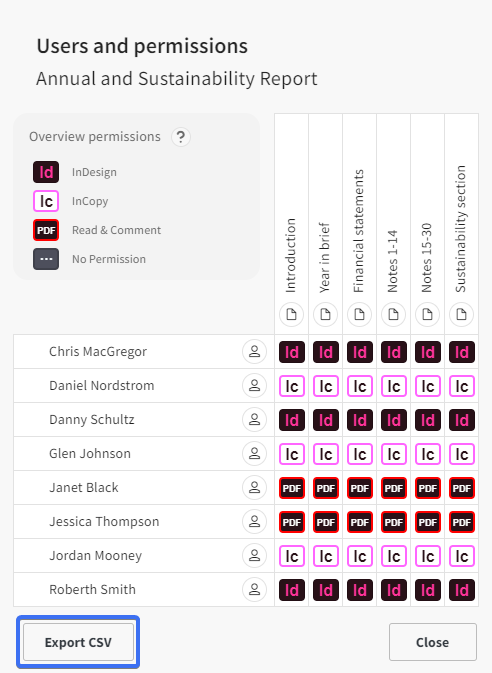The height and width of the screenshot is (673, 492).
Task: Change Daniel Nordstrom's Introduction InCopy permission
Action: 292,386
